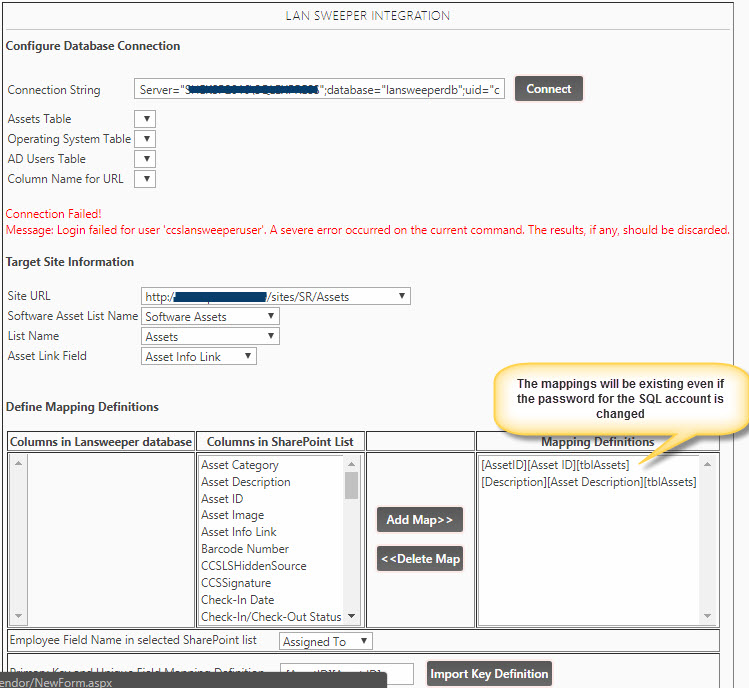Select Check-In/Check-Out Status in columns list
This screenshot has width=749, height=688.
click(271, 617)
